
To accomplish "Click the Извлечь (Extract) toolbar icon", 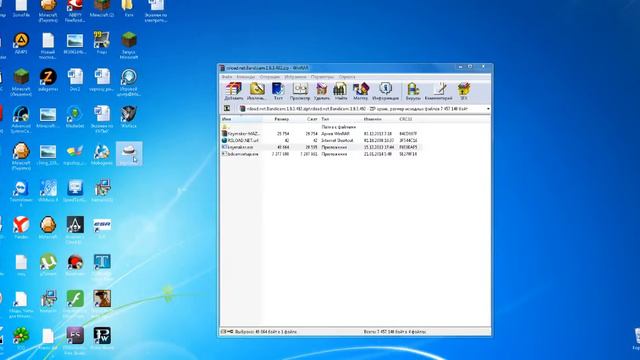I will point(257,91).
